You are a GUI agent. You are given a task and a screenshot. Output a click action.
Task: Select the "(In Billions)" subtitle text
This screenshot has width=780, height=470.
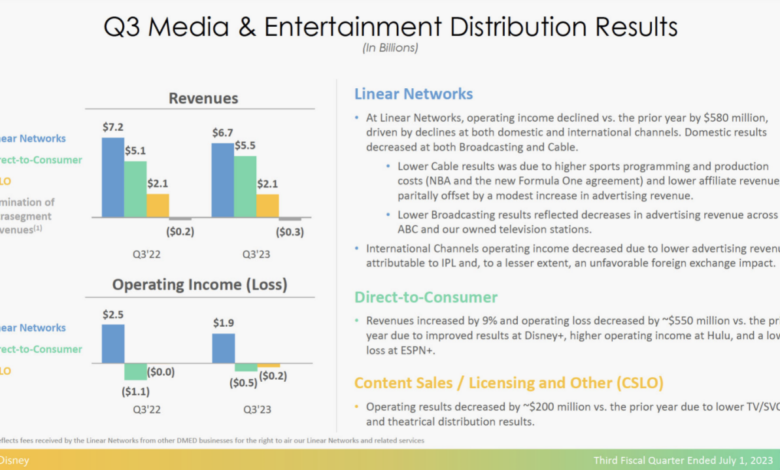point(390,48)
